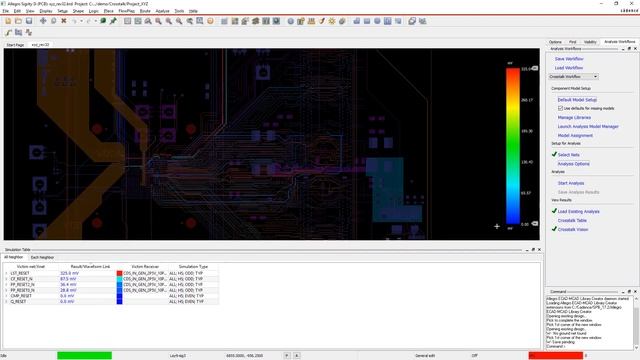Click the stacked layers toolbar icon

pos(256,21)
